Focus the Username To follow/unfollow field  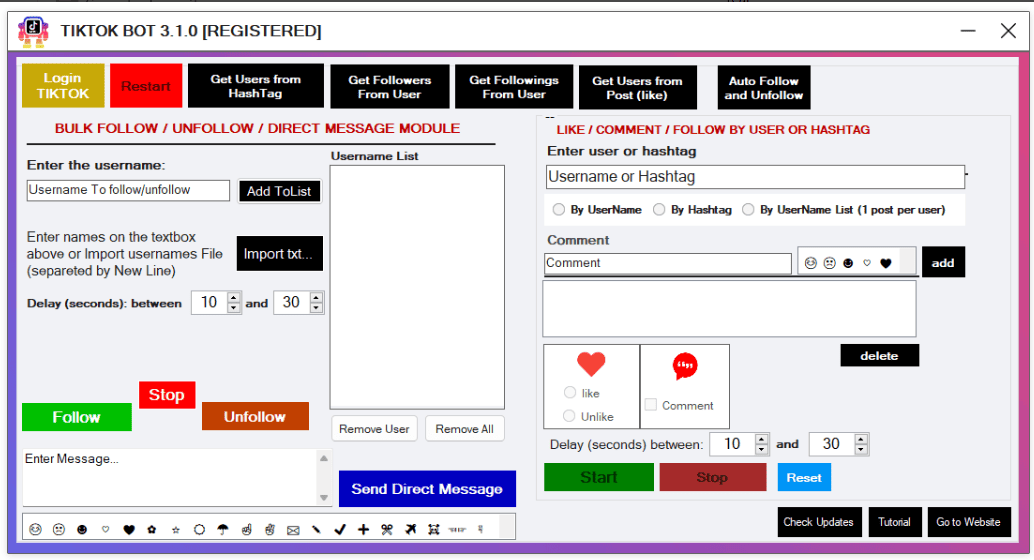[129, 190]
